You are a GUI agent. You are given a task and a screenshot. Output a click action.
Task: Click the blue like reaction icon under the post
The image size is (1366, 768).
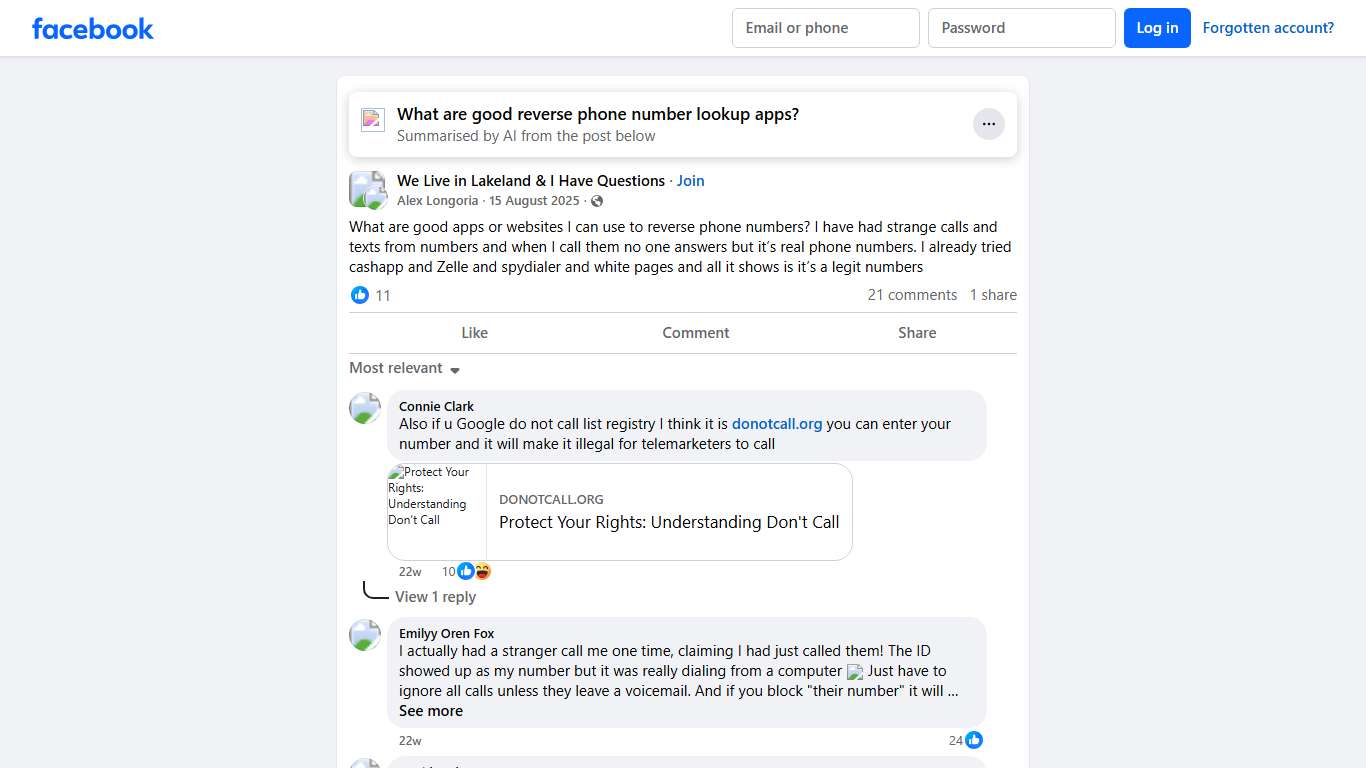360,295
